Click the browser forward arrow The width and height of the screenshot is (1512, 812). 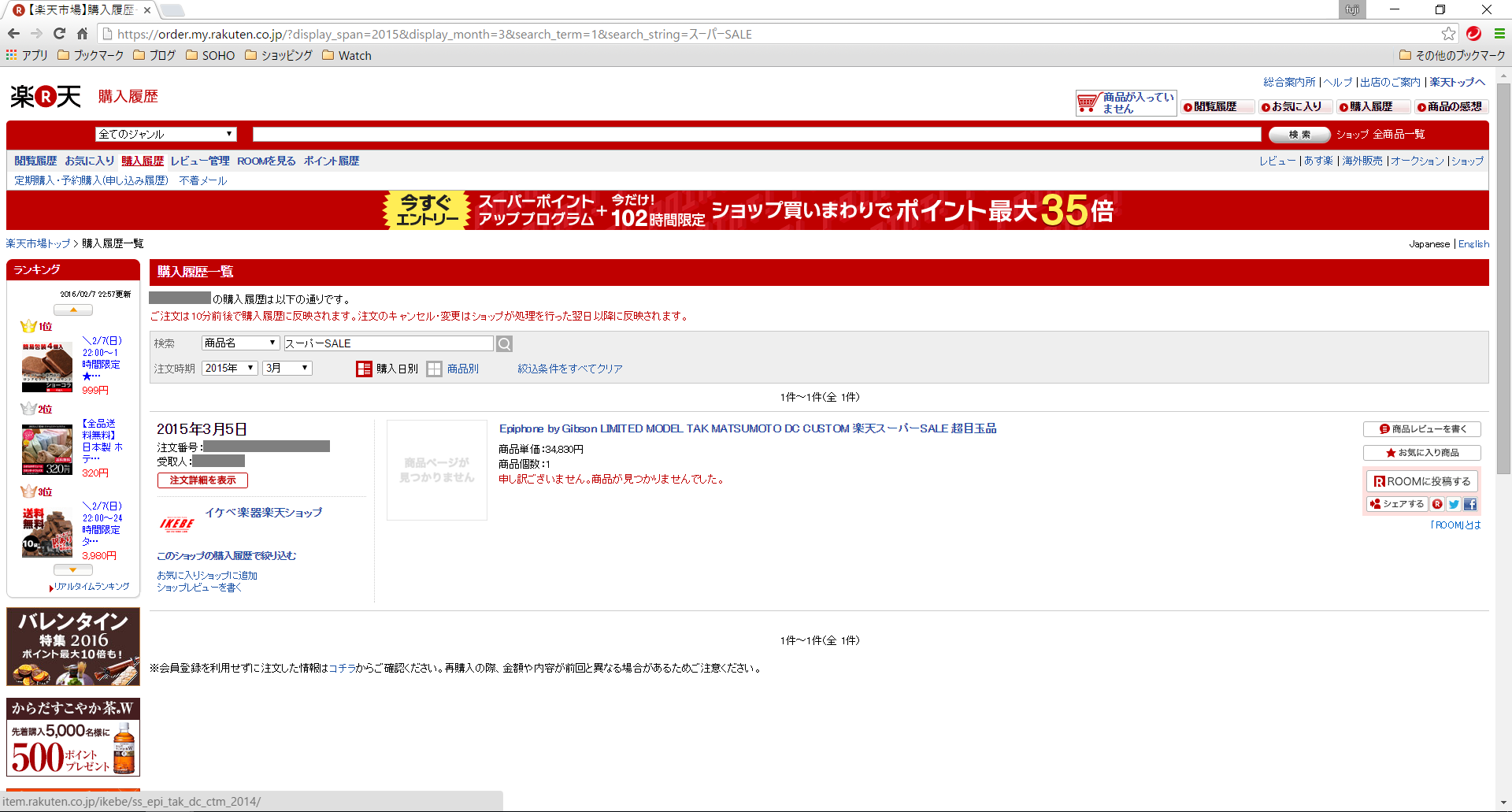click(36, 34)
